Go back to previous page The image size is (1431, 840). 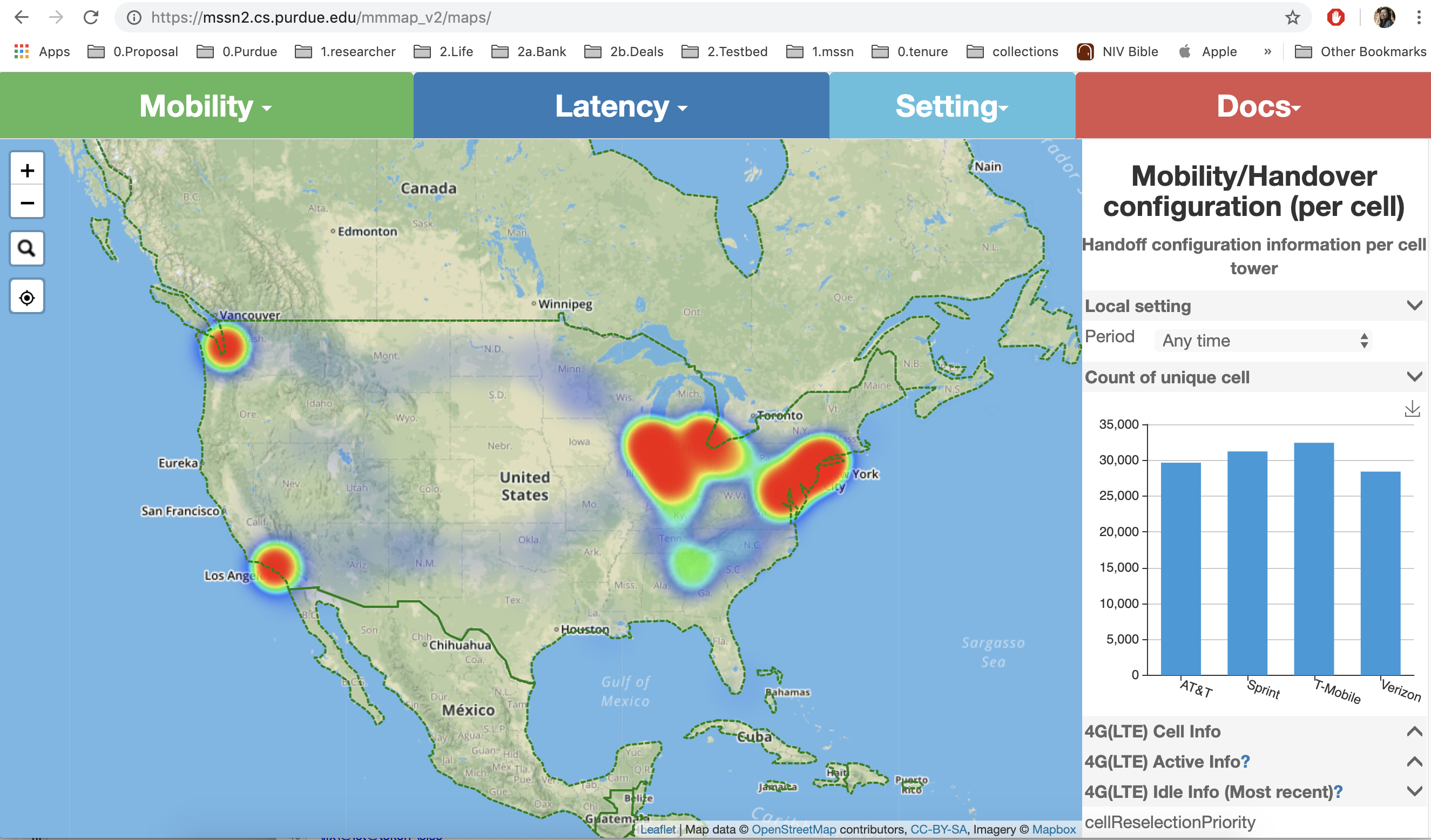coord(21,18)
